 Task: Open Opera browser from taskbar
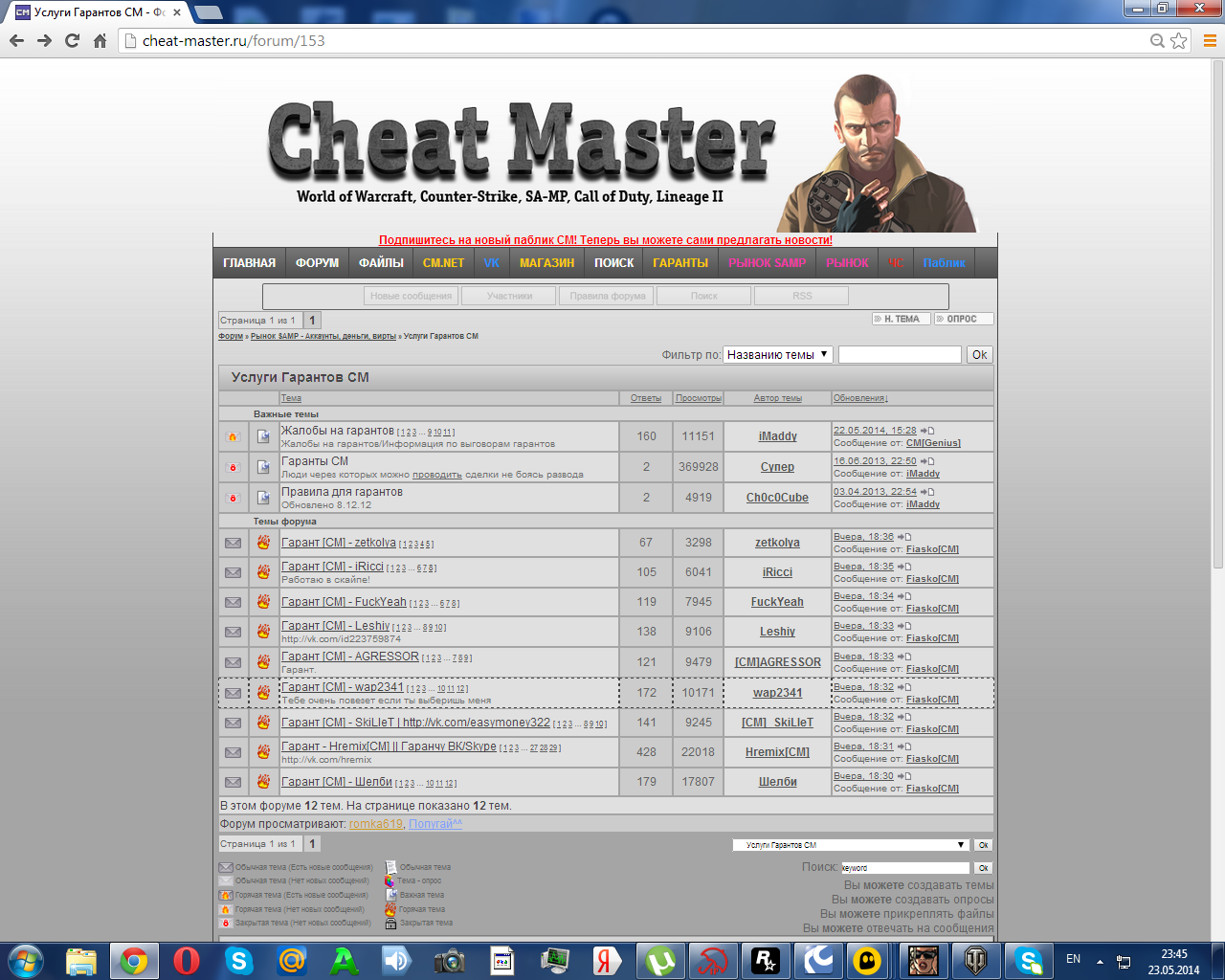click(x=187, y=960)
